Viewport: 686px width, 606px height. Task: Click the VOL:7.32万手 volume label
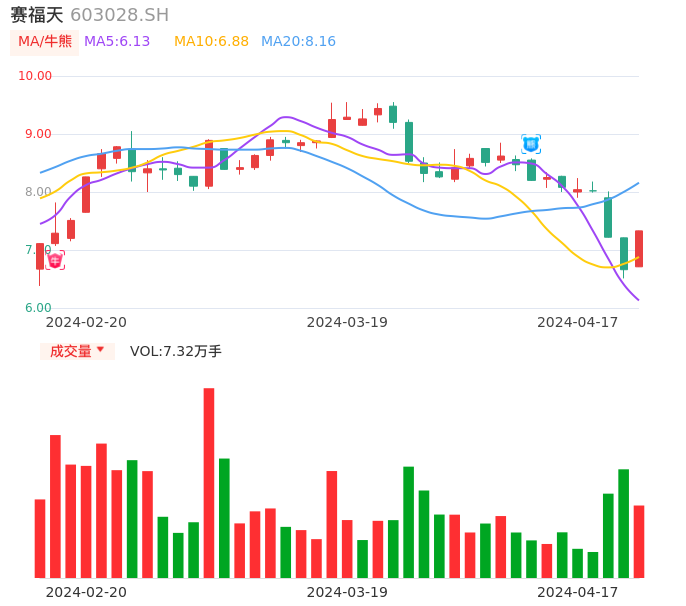coord(176,351)
